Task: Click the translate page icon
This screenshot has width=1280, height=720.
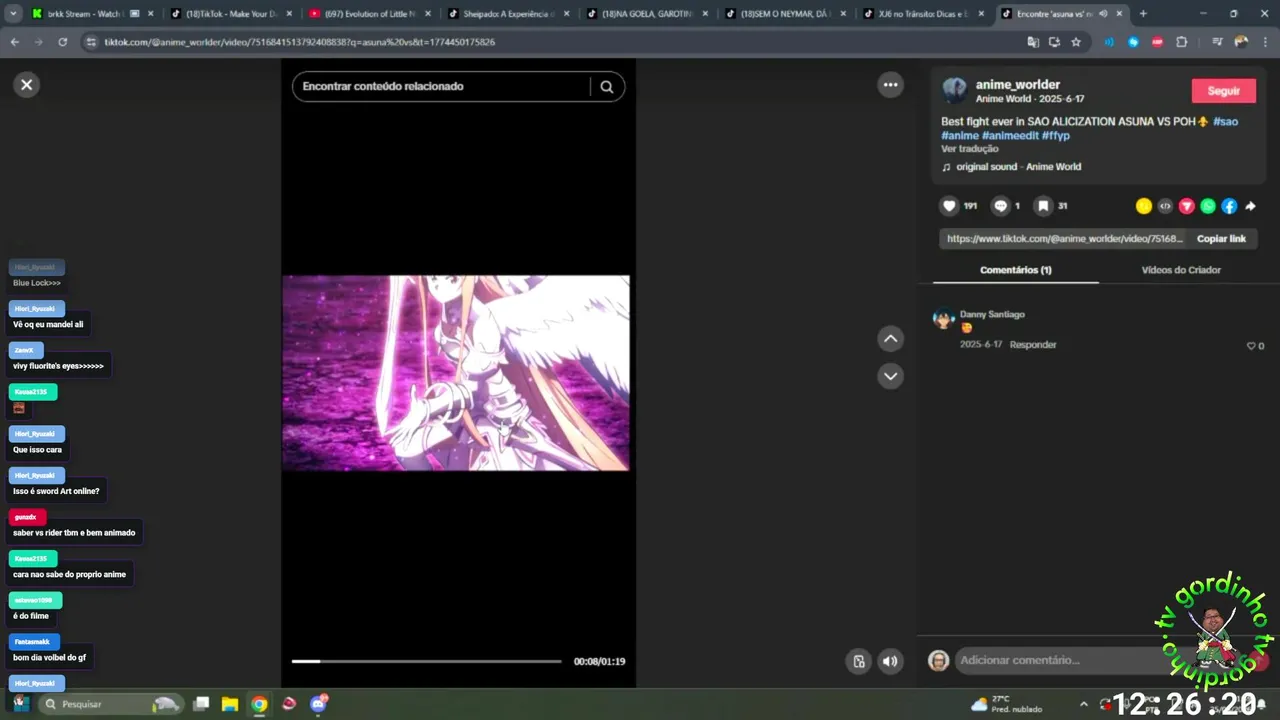Action: click(1033, 42)
